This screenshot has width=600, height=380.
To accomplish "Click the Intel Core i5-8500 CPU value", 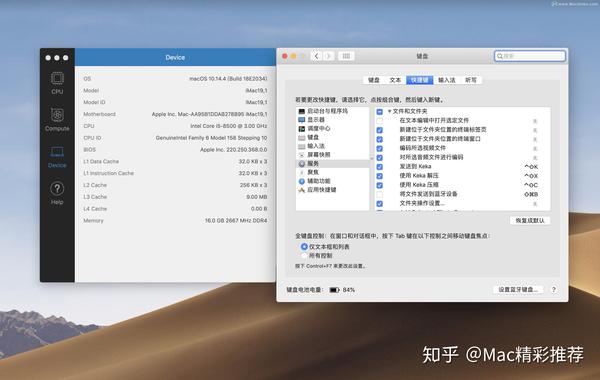I will tap(229, 126).
